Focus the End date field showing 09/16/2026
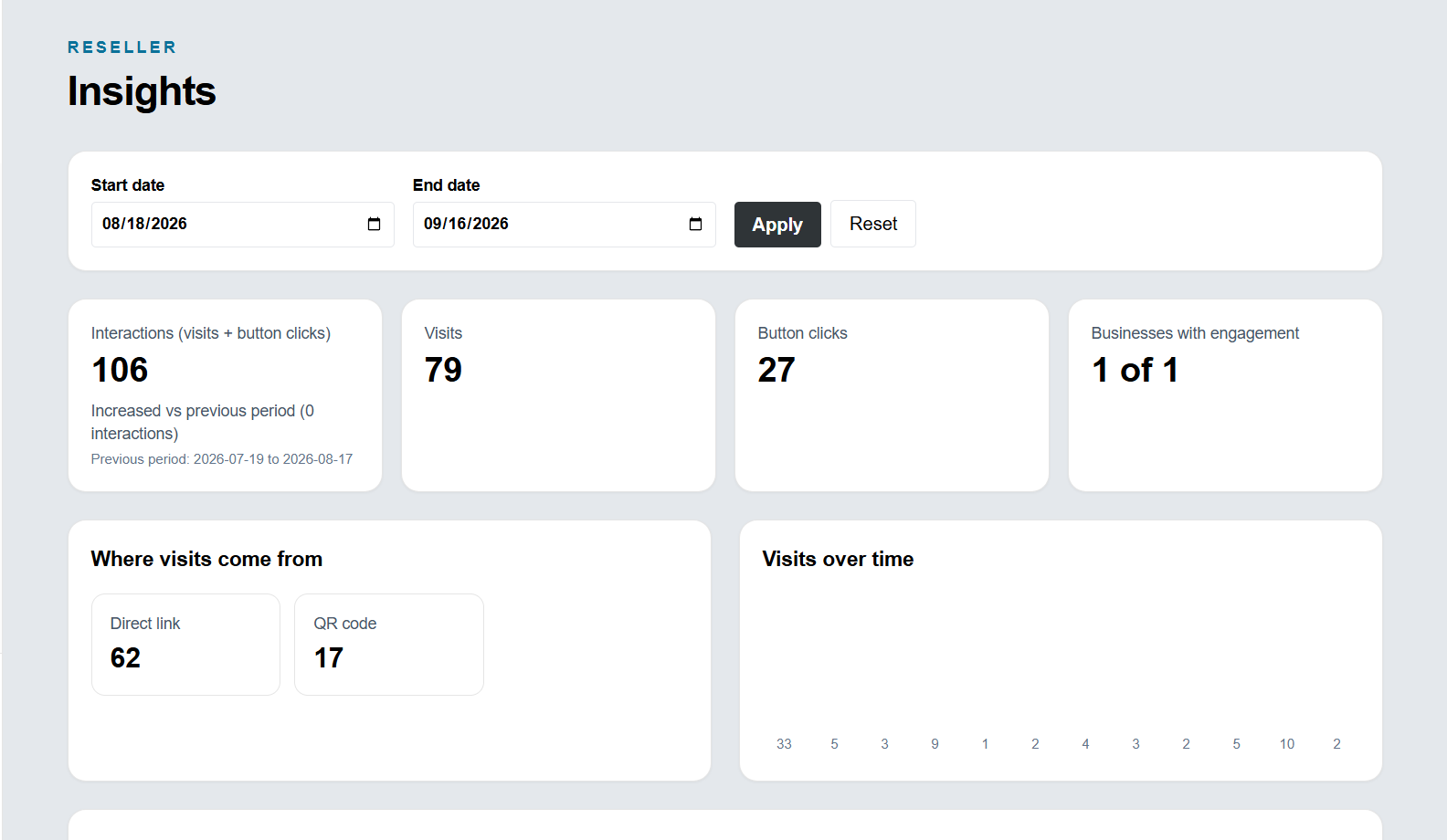Viewport: 1447px width, 840px height. [565, 225]
